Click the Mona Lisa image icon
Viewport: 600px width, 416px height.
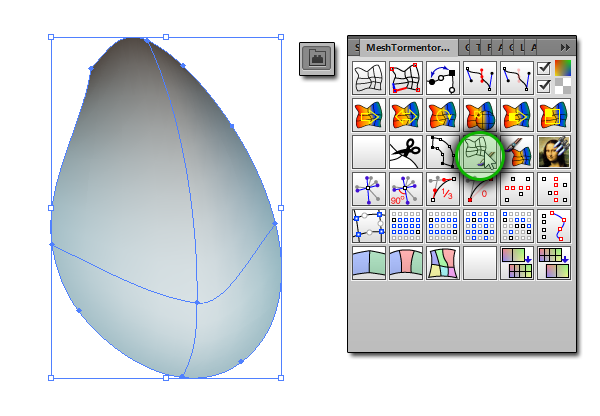(554, 152)
